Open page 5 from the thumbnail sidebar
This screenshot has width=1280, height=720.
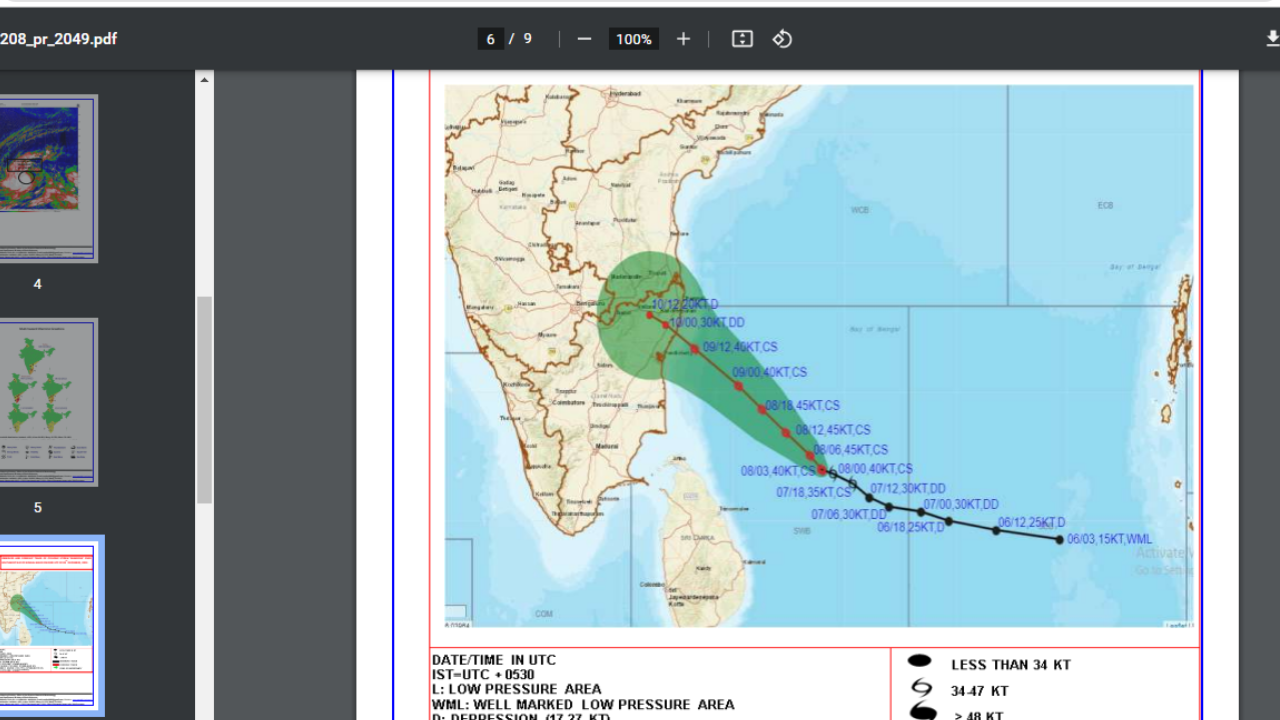pos(49,401)
